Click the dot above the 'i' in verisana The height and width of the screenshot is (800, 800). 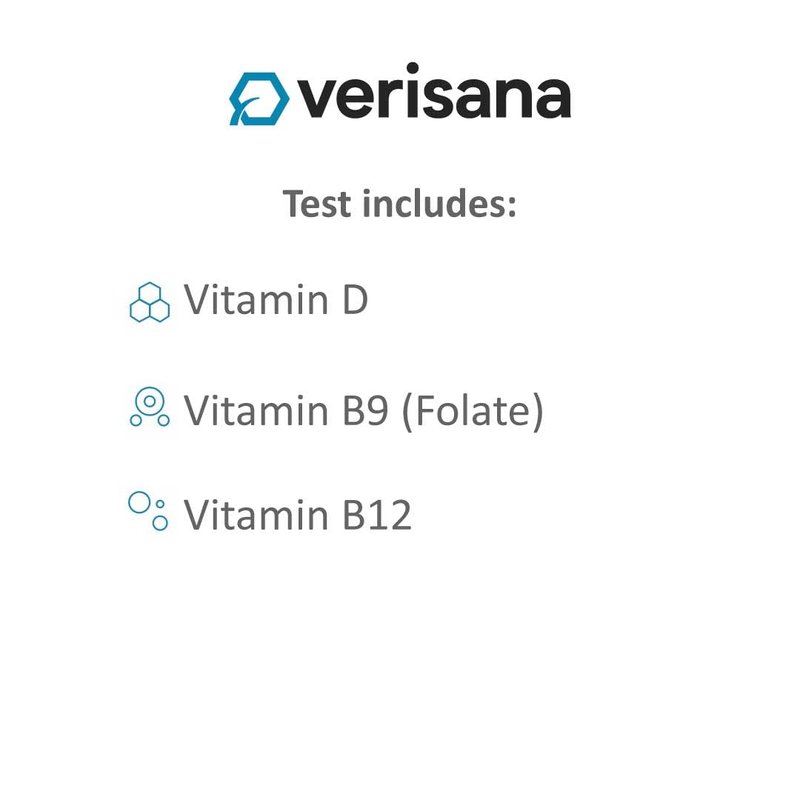point(413,68)
